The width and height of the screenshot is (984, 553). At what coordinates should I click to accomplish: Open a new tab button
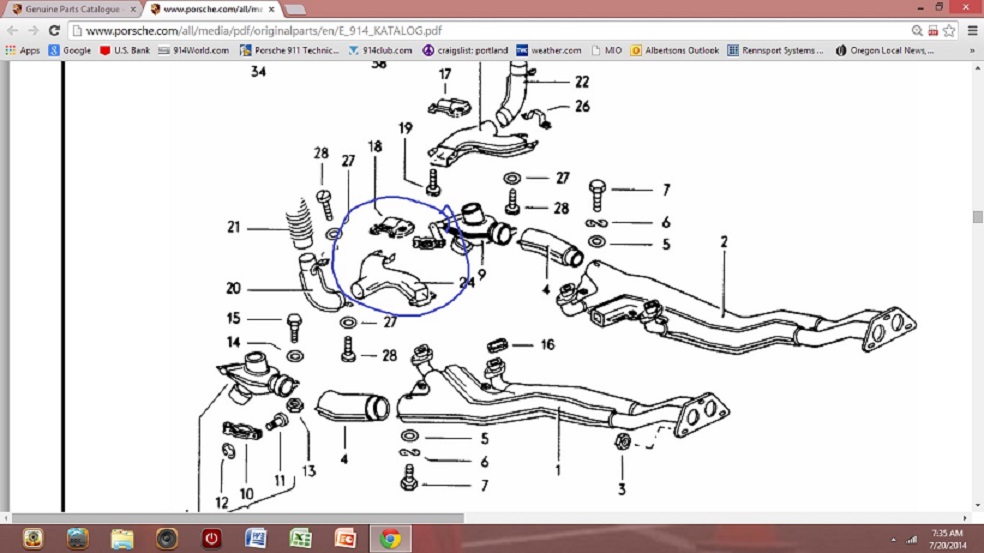point(296,9)
